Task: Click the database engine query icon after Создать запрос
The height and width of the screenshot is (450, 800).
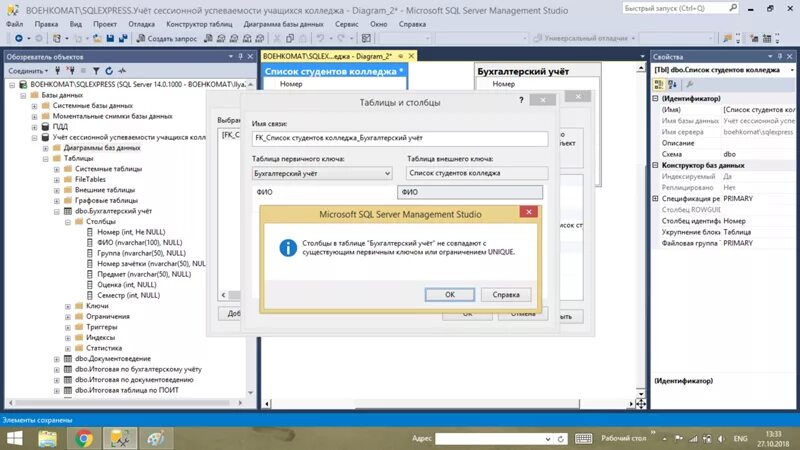Action: pos(208,38)
